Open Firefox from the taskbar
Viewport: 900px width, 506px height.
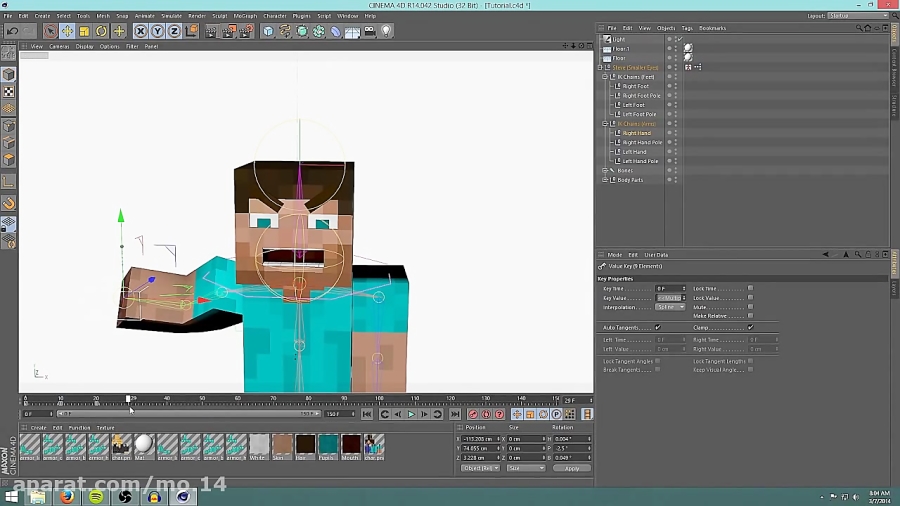click(67, 496)
